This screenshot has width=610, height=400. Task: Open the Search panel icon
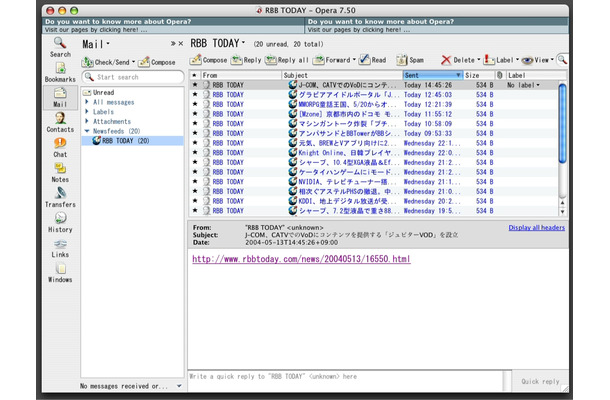[x=60, y=47]
